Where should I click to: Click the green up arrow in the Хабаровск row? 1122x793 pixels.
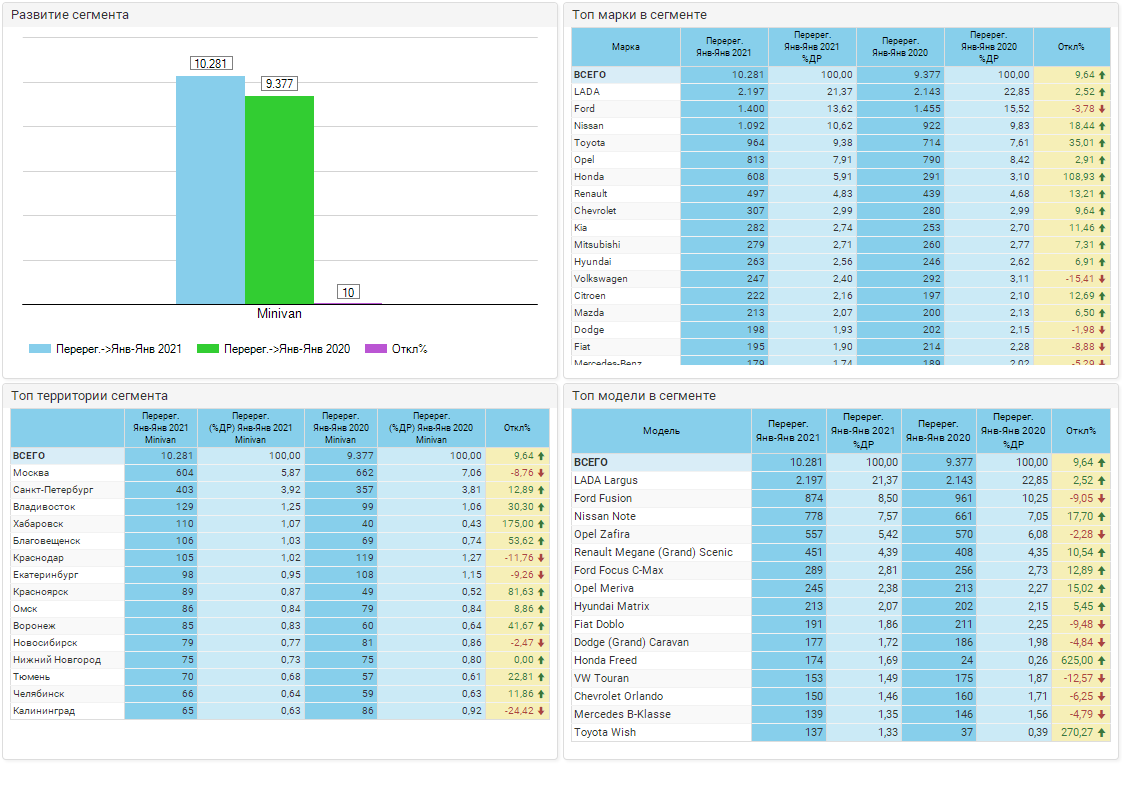click(541, 524)
